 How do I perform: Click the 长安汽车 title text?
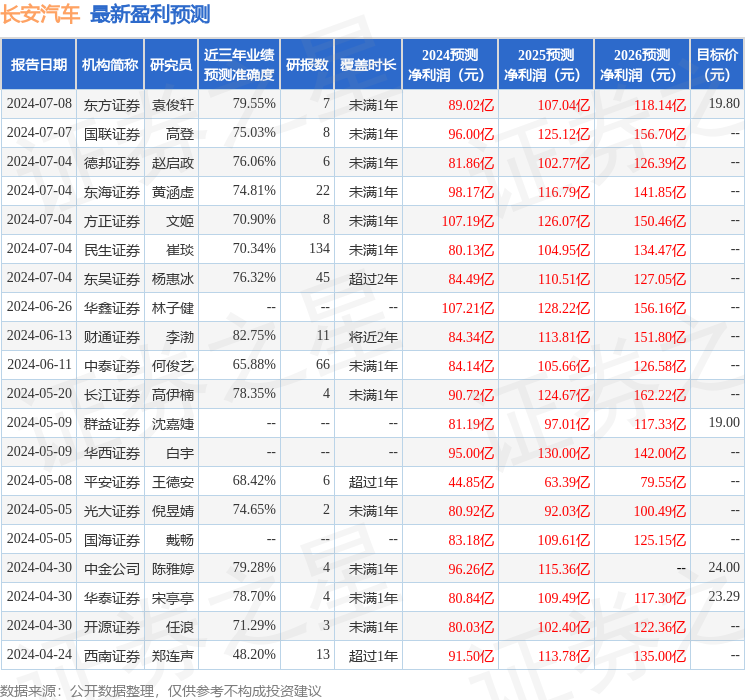click(x=40, y=14)
